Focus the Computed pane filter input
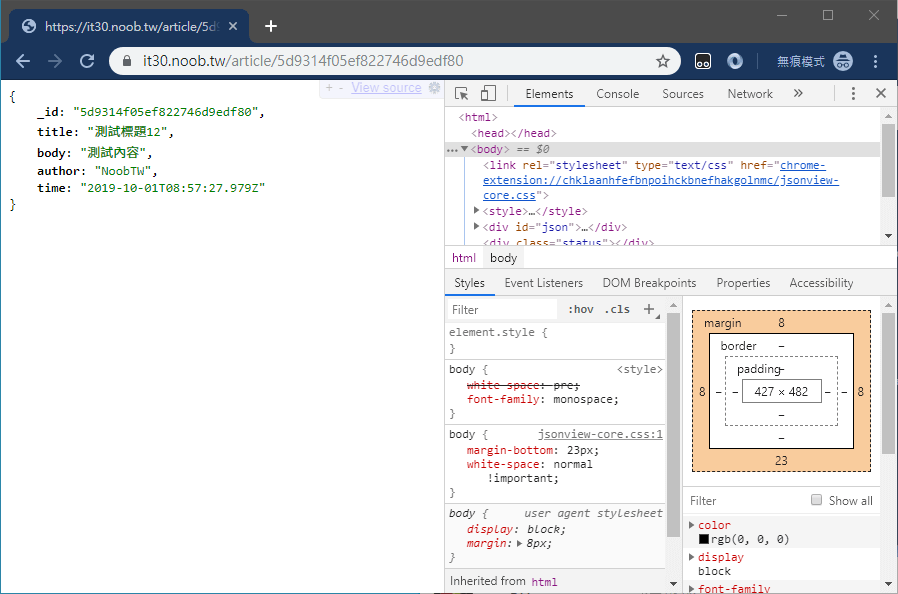Viewport: 898px width, 594px height. click(x=745, y=501)
